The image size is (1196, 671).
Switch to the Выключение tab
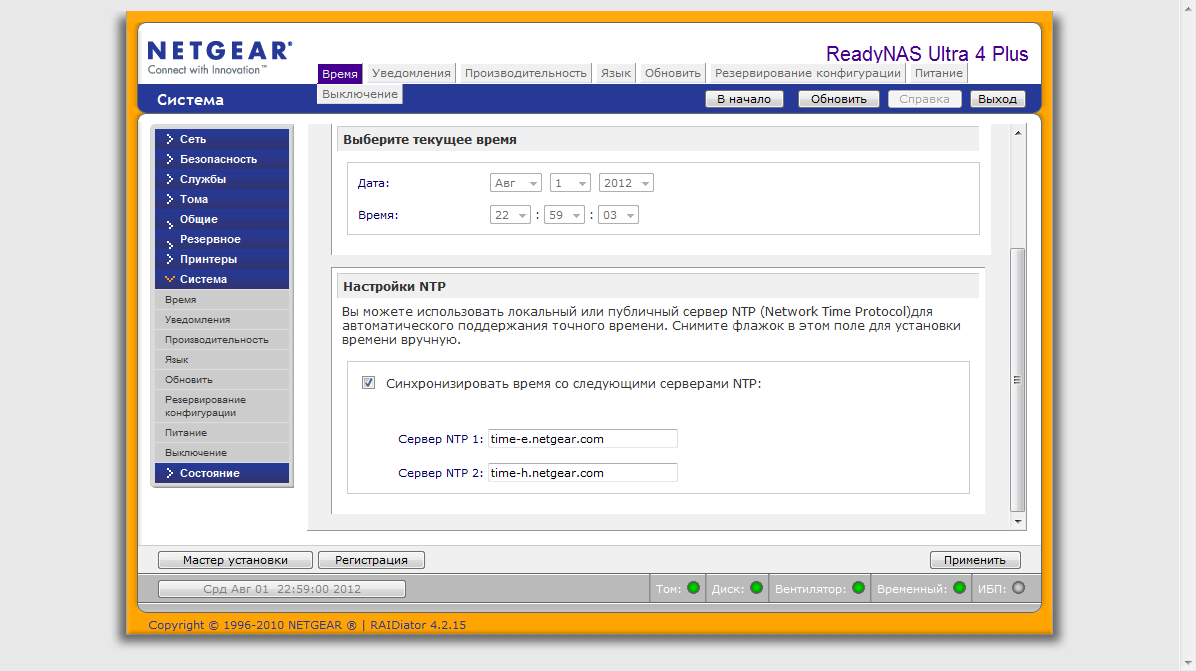[360, 94]
